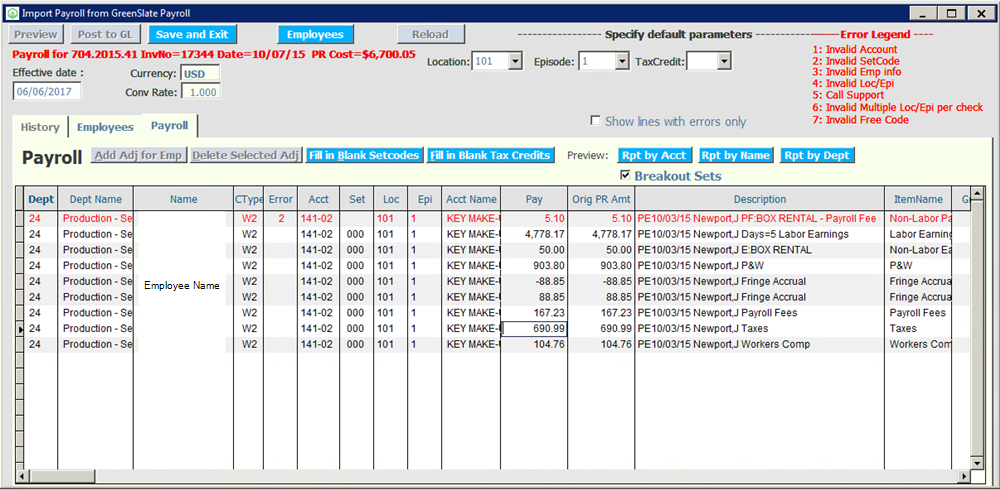
Task: Open the TaxCredit dropdown
Action: [x=724, y=62]
